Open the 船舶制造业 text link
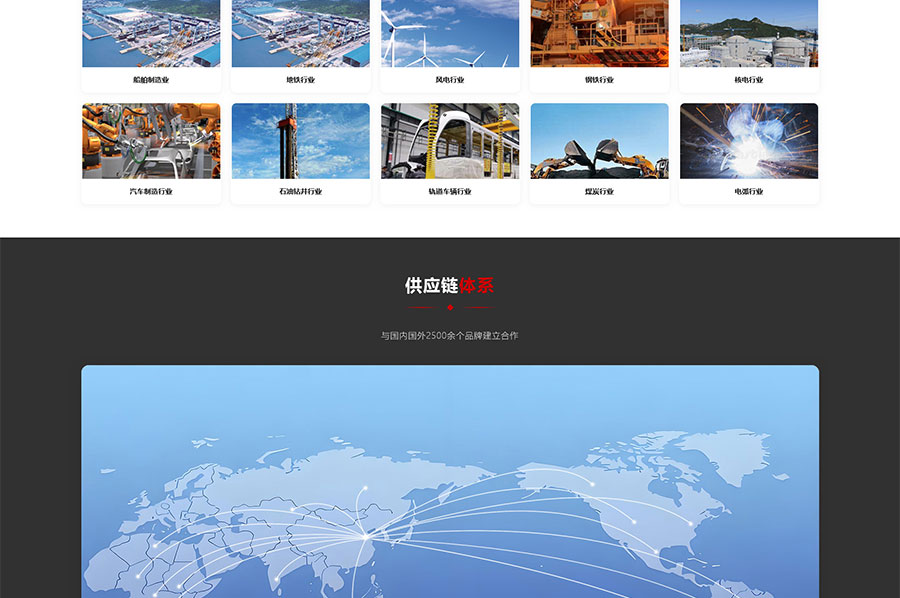Viewport: 900px width, 598px height. pos(151,80)
